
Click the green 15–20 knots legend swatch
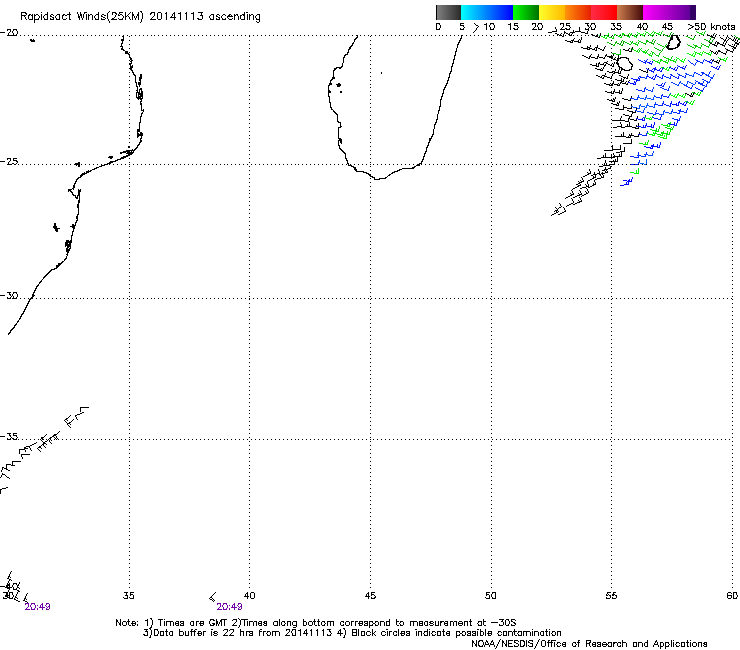[x=526, y=12]
